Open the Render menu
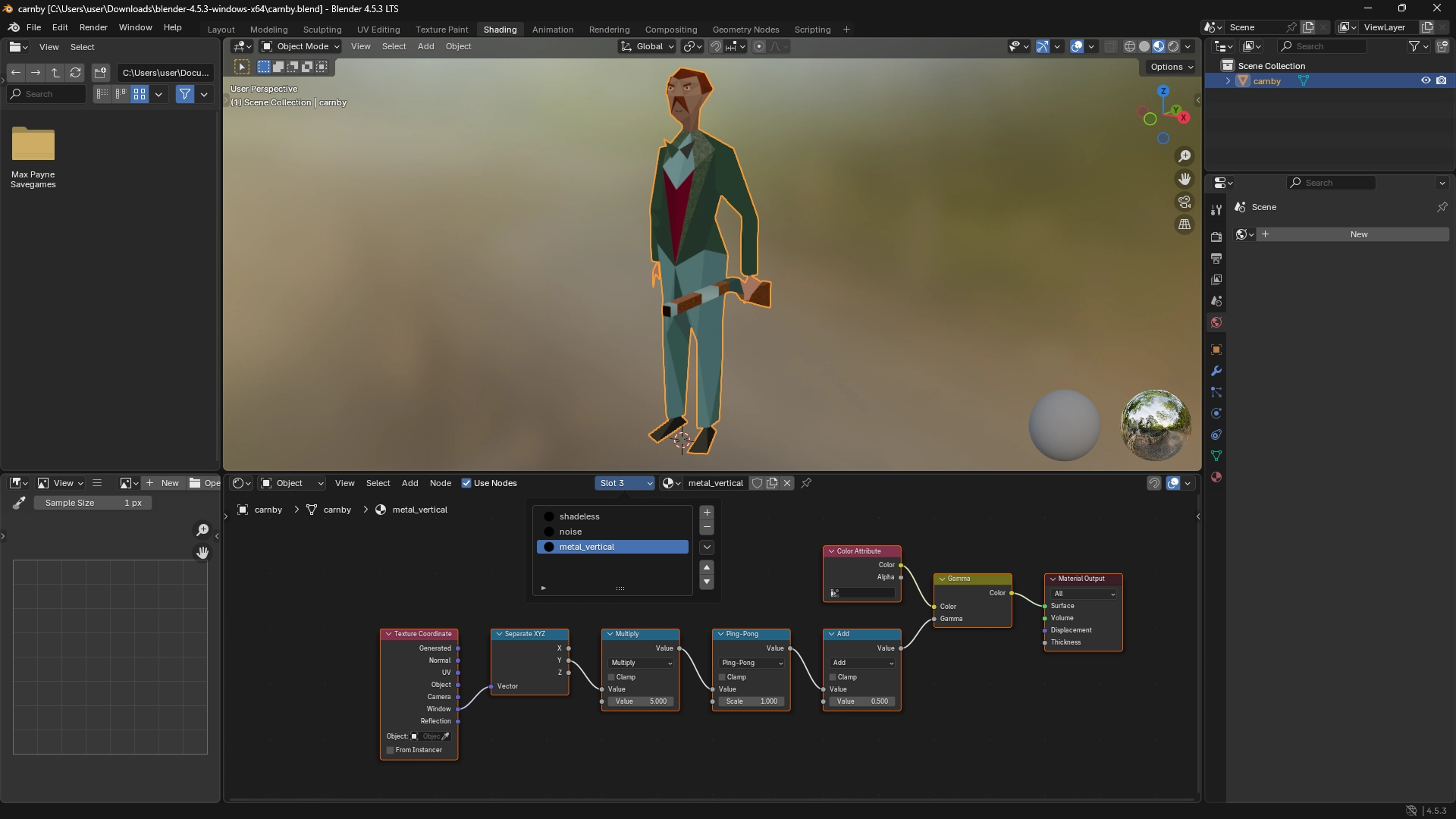 click(x=93, y=27)
